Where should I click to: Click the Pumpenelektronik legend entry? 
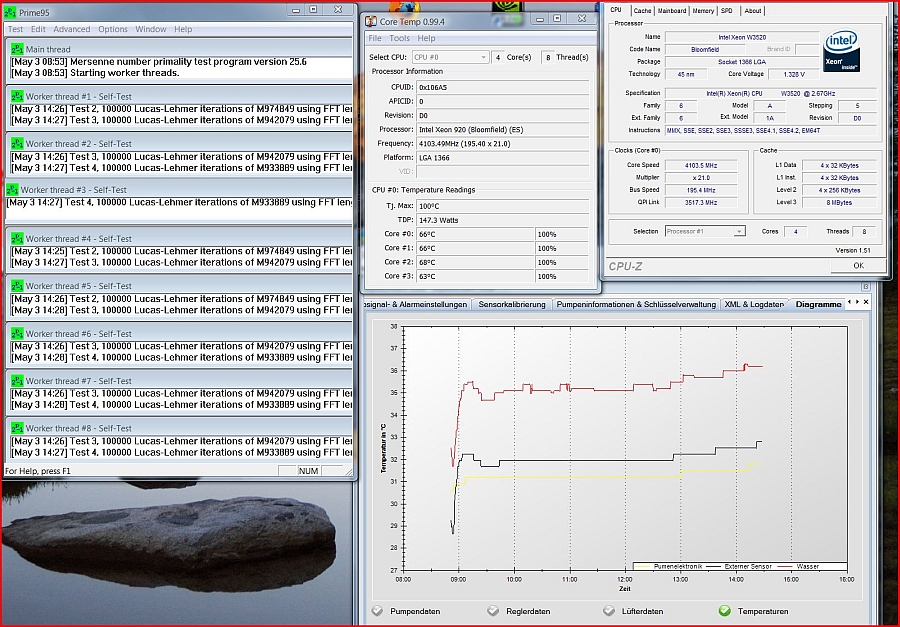point(668,566)
